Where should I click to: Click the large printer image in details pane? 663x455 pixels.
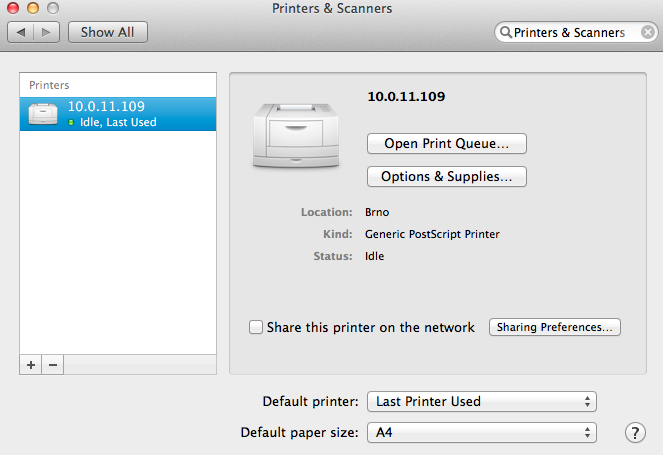click(297, 133)
